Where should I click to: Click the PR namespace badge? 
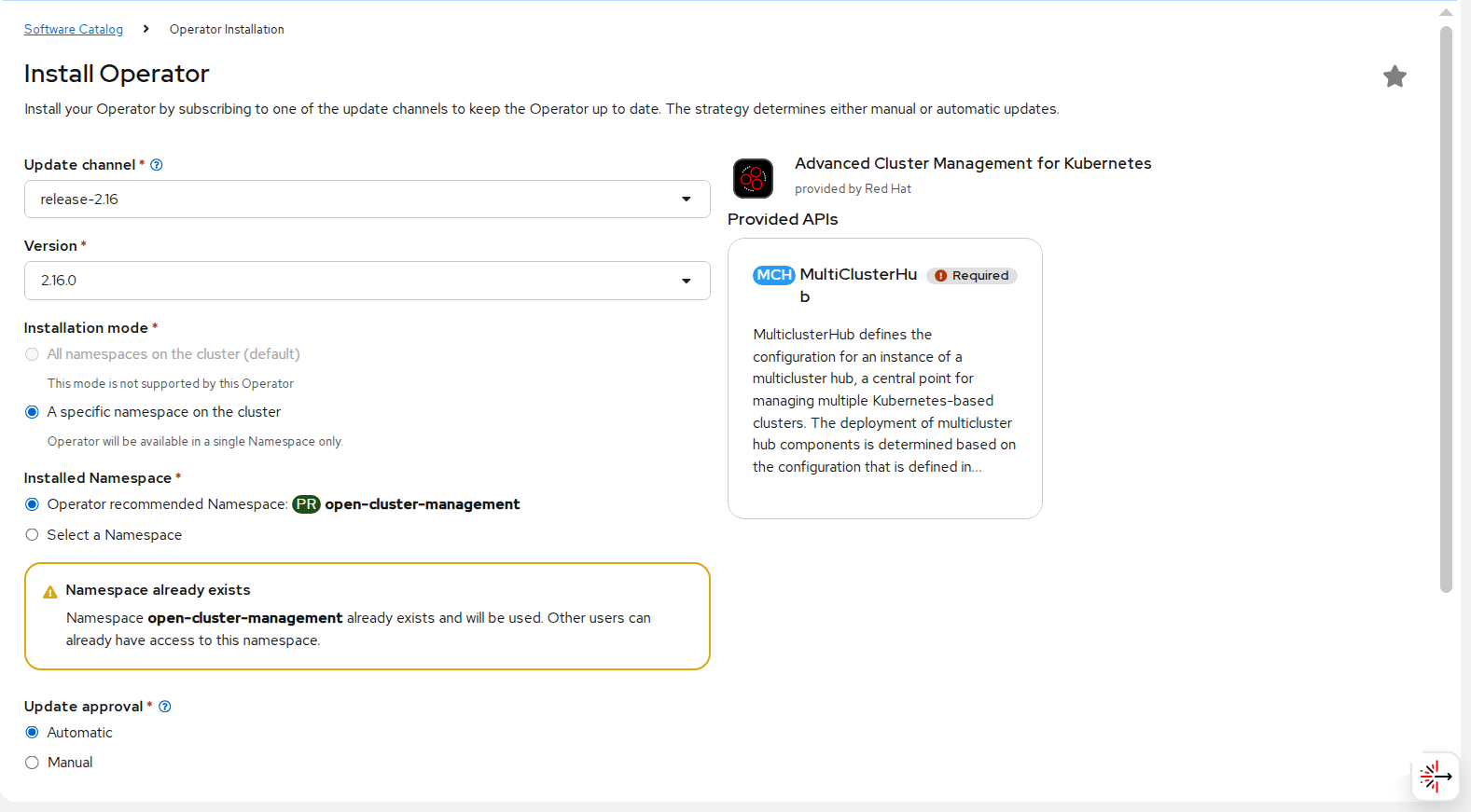pos(306,504)
